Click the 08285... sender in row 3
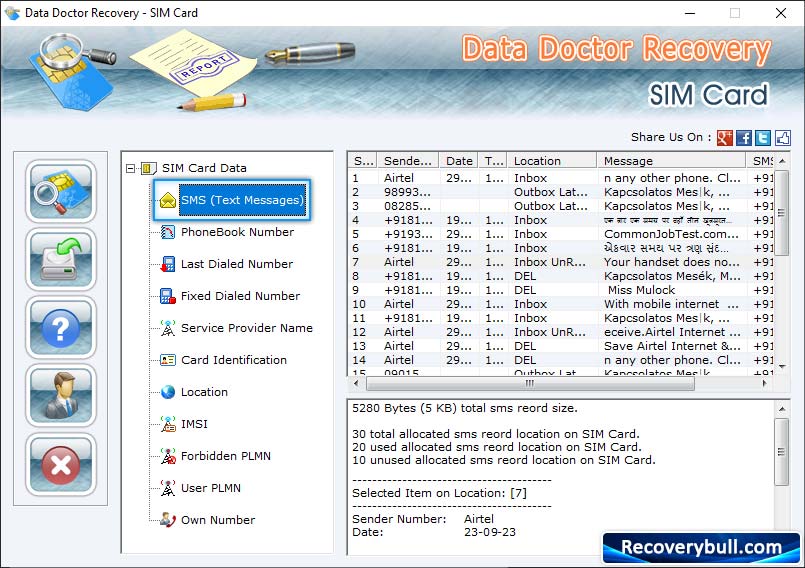Viewport: 805px width, 568px height. 407,206
